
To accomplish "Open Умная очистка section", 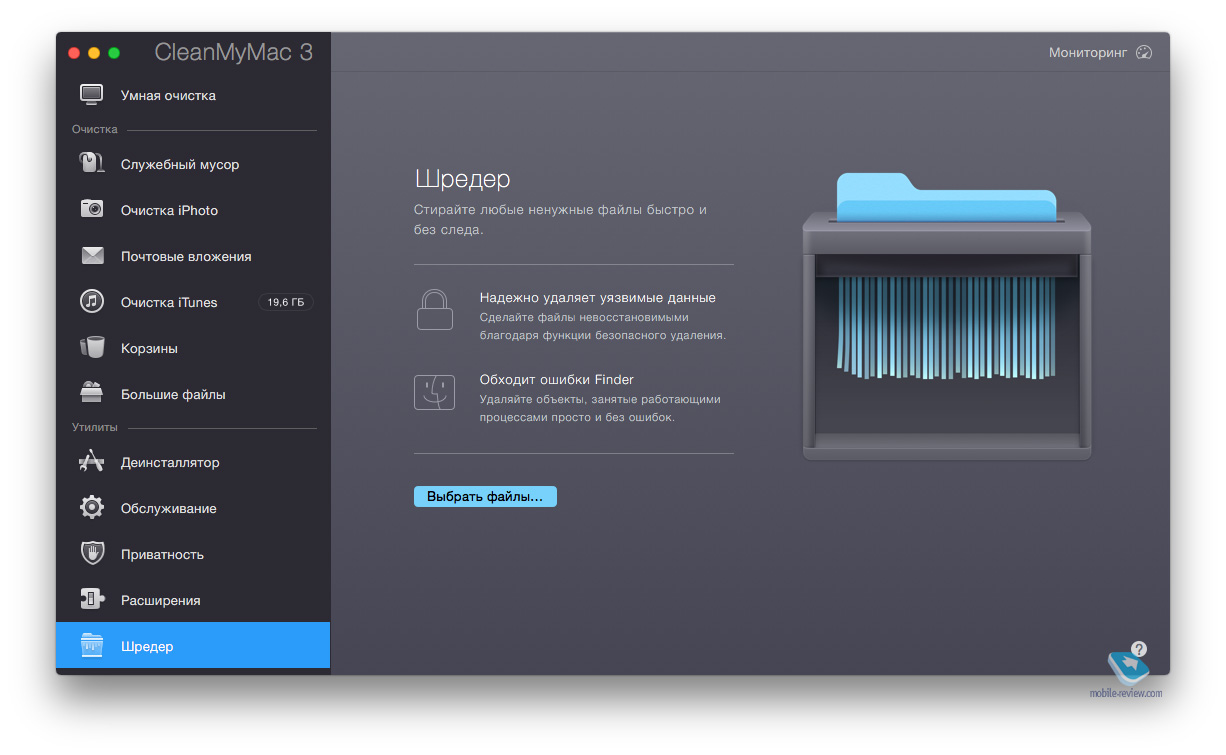I will [x=193, y=95].
